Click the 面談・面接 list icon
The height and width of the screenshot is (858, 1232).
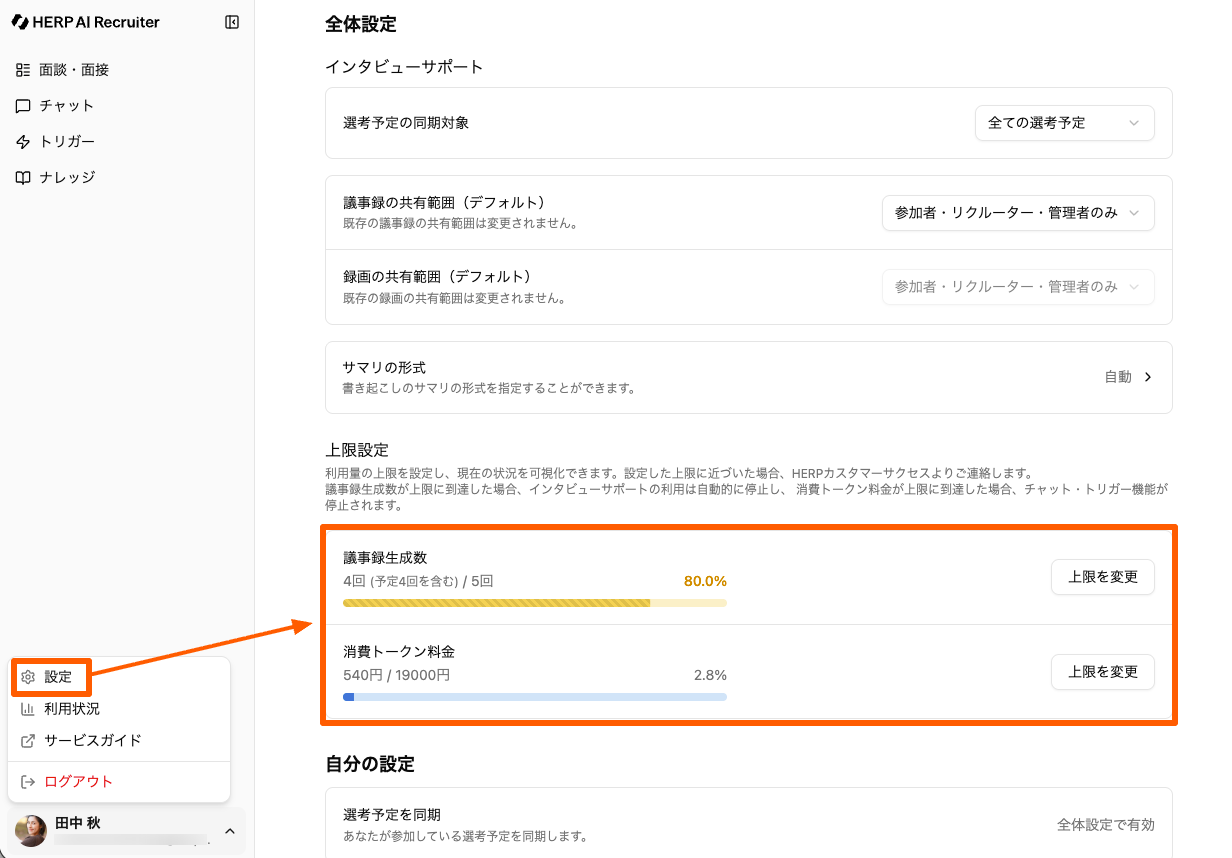(23, 70)
